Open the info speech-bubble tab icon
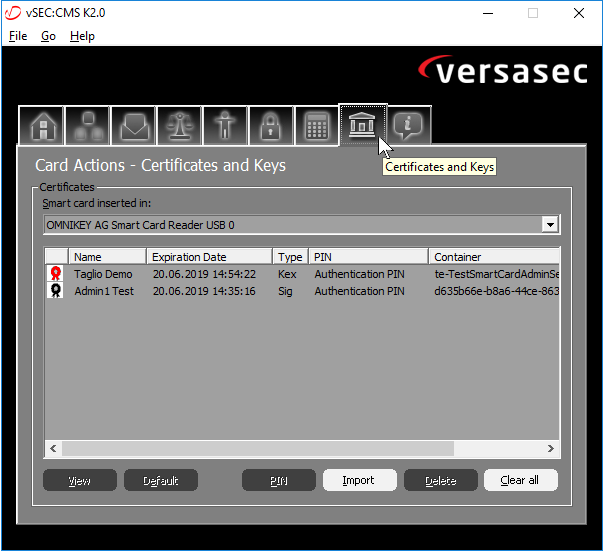The height and width of the screenshot is (551, 603). pyautogui.click(x=408, y=125)
